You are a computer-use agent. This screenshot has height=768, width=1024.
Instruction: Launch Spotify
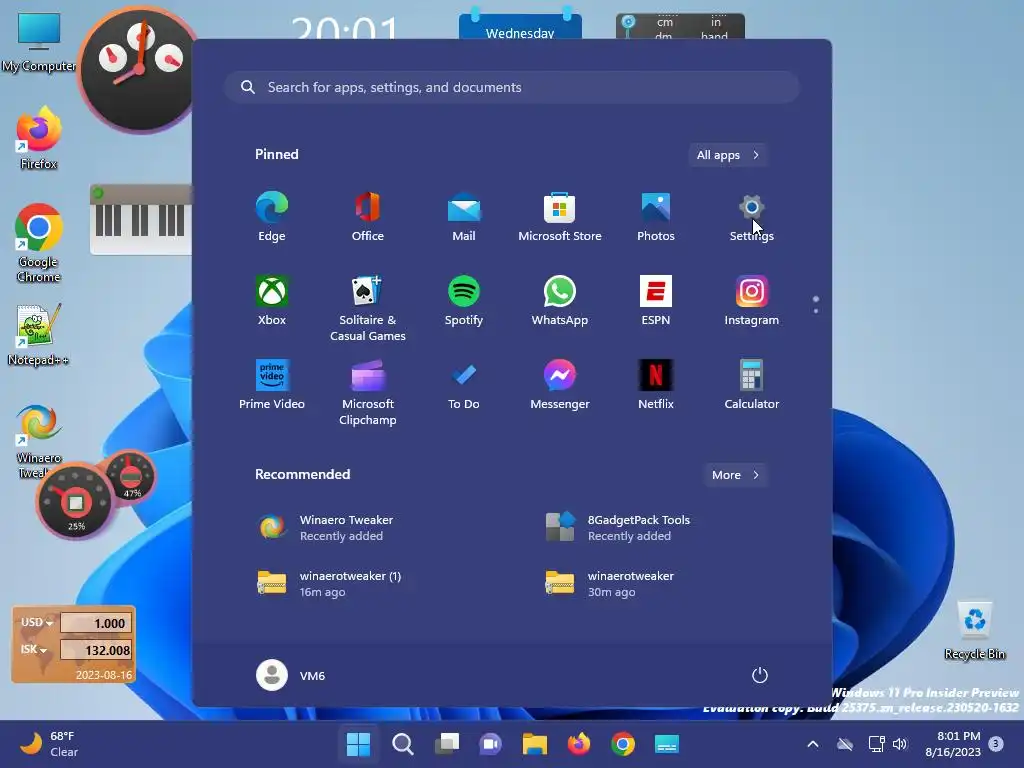[x=464, y=300]
